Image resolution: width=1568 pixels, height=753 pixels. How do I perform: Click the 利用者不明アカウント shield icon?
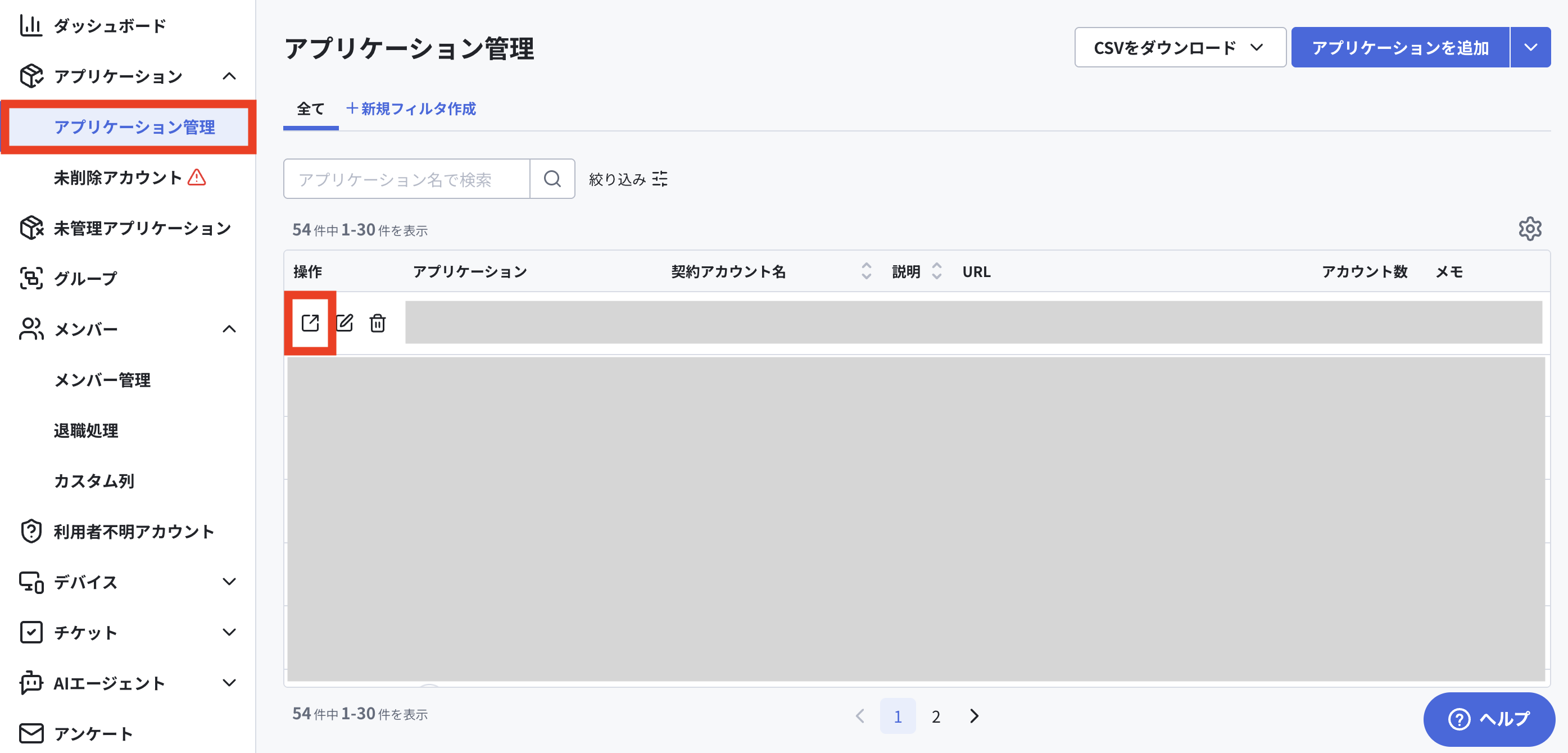click(x=30, y=531)
